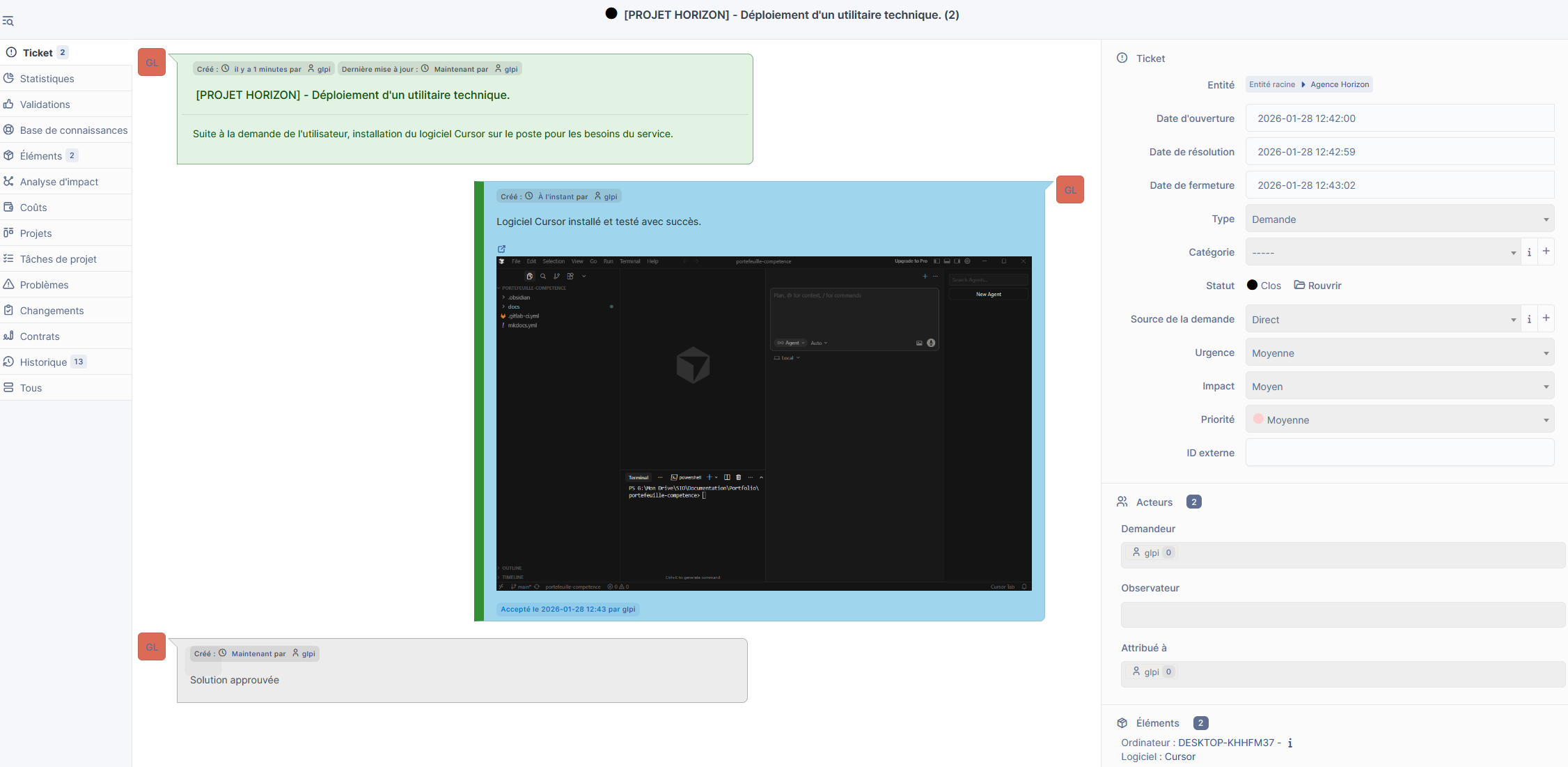Click the info icon next to Catégorie
Image resolution: width=1568 pixels, height=767 pixels.
tap(1529, 252)
